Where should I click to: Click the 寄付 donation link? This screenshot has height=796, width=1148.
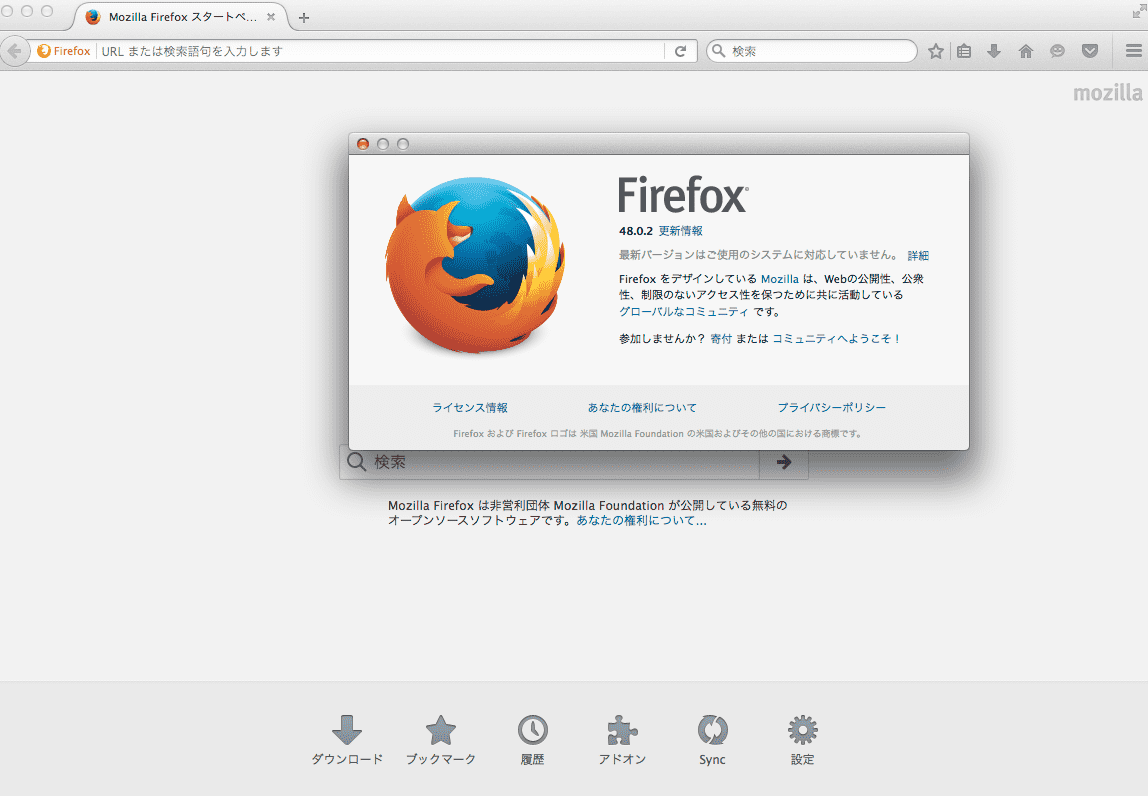[x=721, y=338]
